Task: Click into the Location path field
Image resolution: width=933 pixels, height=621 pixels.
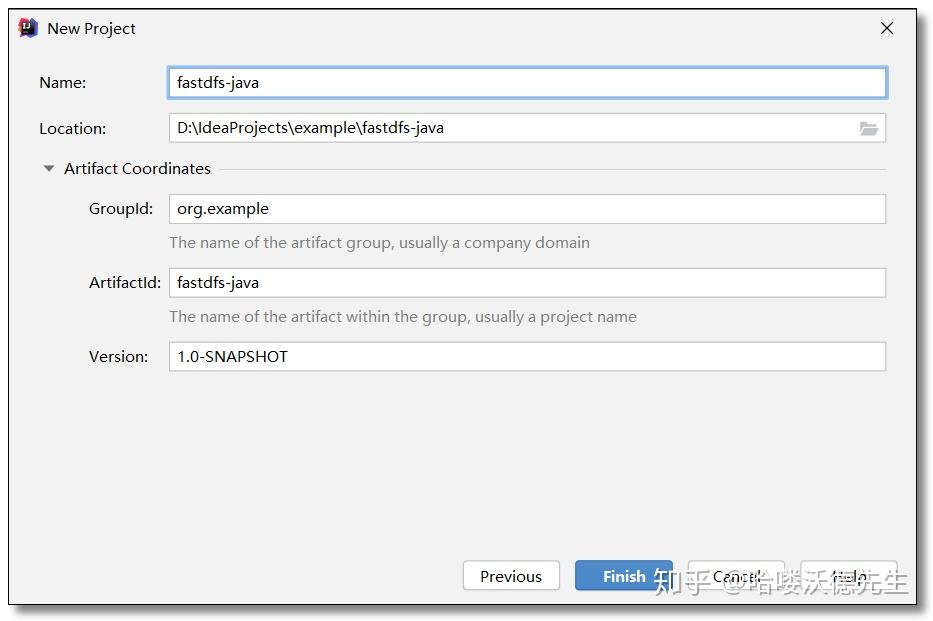Action: click(x=510, y=128)
